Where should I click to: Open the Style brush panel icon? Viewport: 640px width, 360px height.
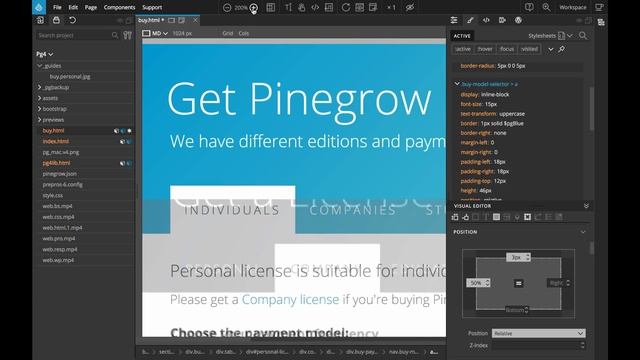point(470,20)
